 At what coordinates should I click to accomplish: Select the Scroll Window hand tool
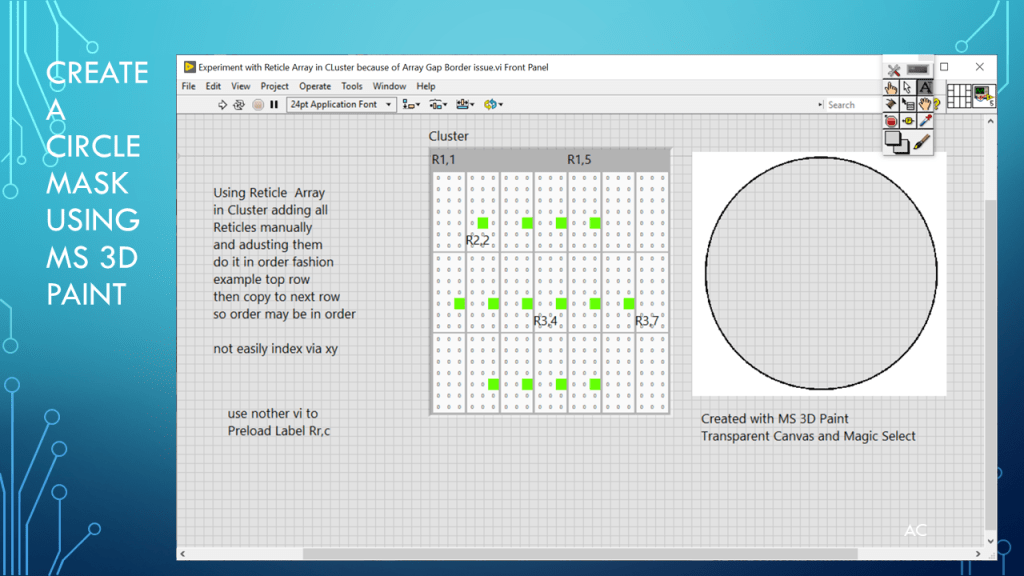point(925,104)
